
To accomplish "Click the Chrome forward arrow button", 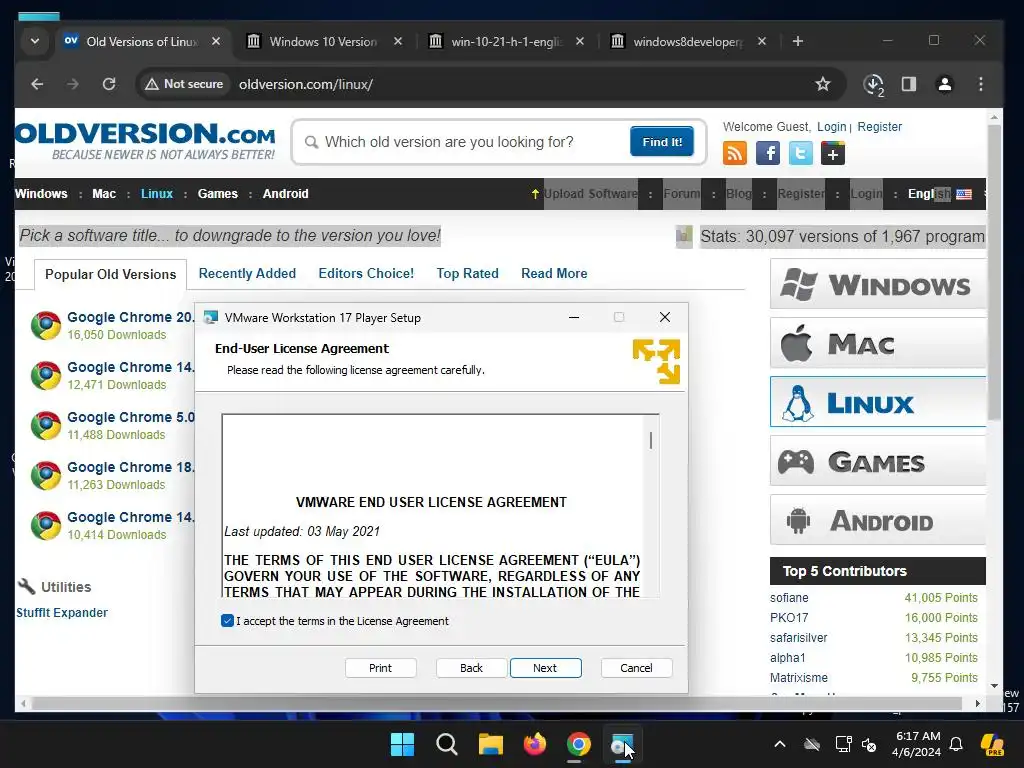I will [72, 84].
